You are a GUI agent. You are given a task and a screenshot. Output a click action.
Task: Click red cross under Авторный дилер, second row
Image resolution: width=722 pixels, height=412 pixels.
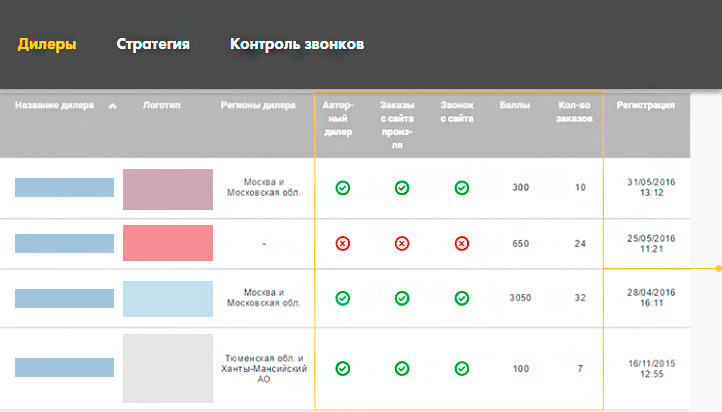pyautogui.click(x=342, y=243)
